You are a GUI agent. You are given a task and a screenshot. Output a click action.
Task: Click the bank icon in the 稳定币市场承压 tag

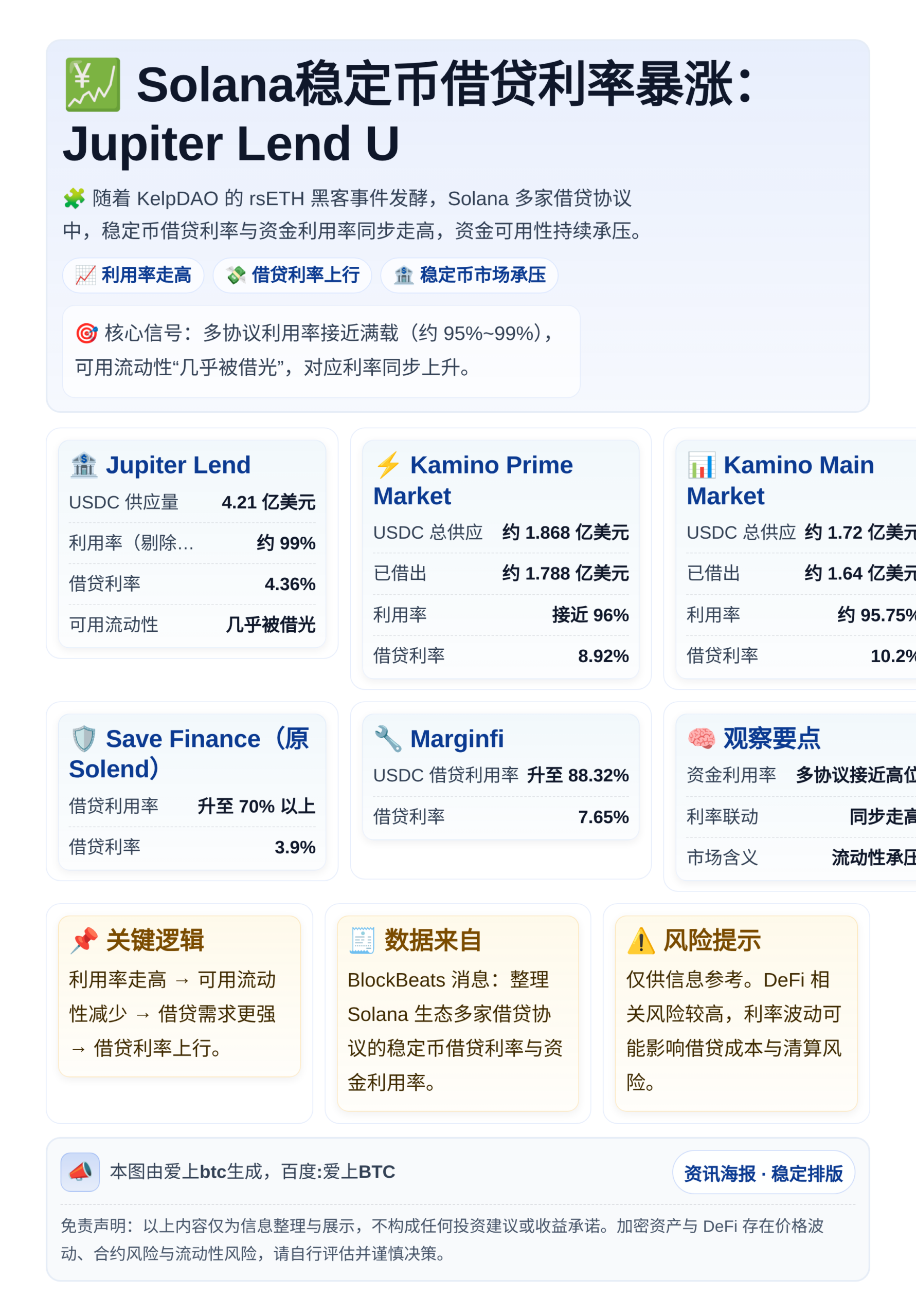[x=404, y=275]
